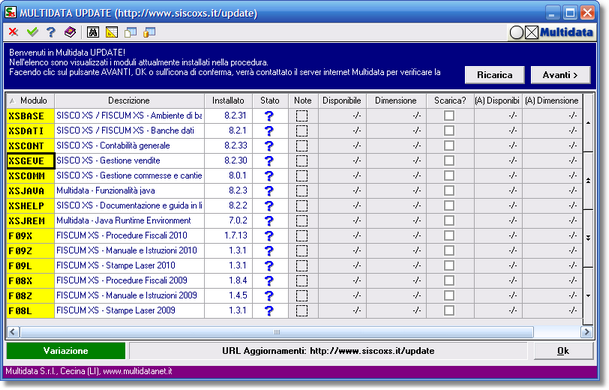Click the Ricarica button
The height and width of the screenshot is (390, 609).
coord(494,75)
